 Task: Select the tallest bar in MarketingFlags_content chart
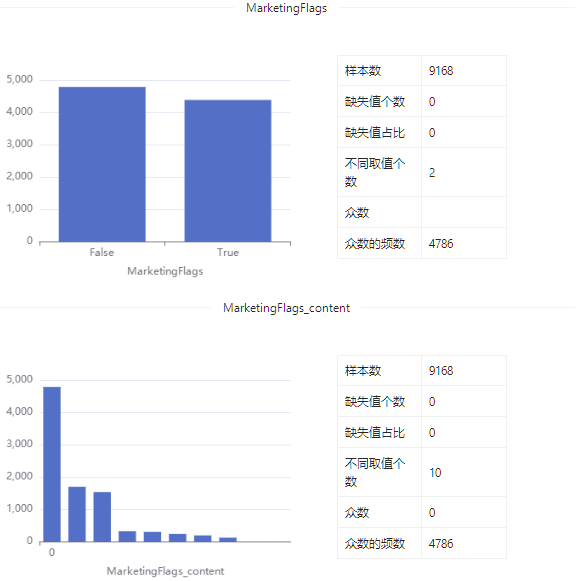(x=52, y=464)
